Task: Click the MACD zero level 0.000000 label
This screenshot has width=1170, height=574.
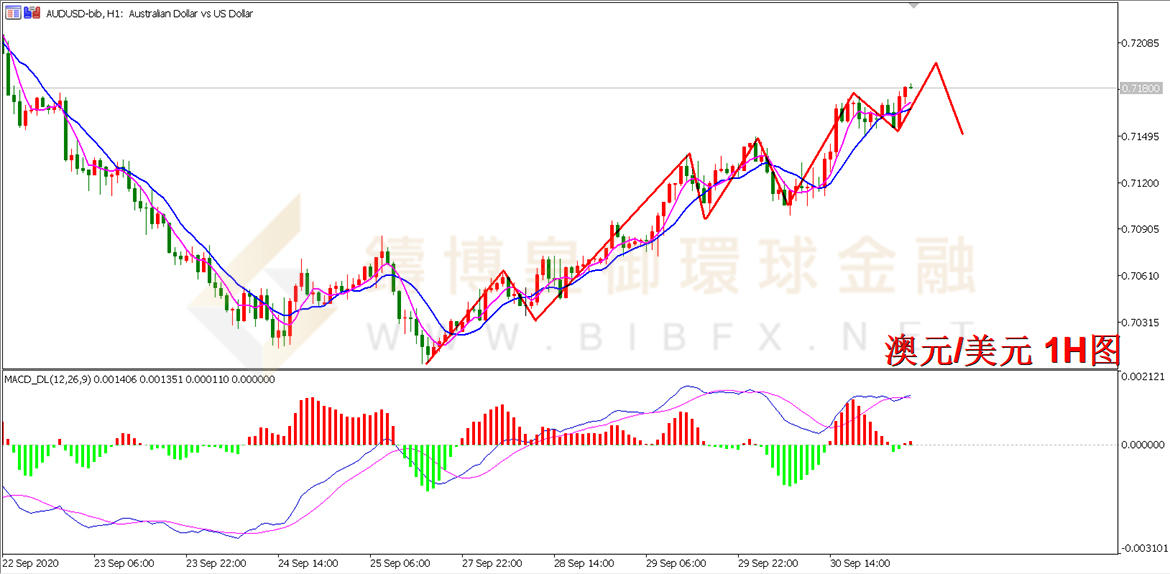Action: [x=1142, y=444]
